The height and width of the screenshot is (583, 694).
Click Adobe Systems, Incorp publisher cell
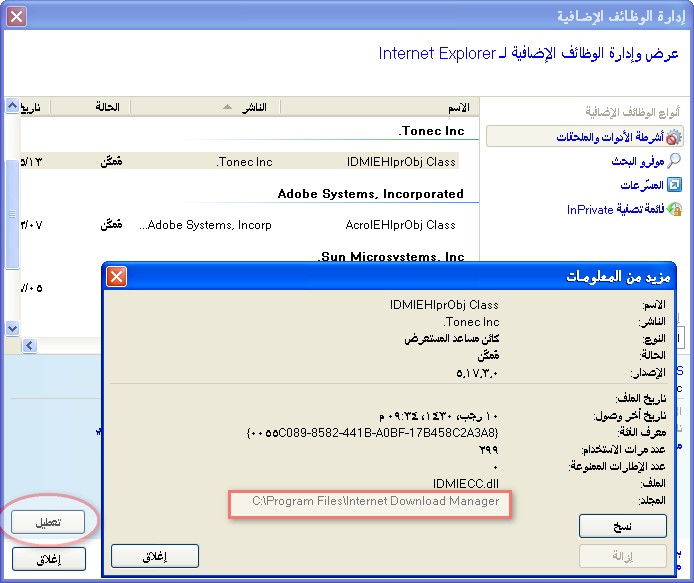coord(205,225)
